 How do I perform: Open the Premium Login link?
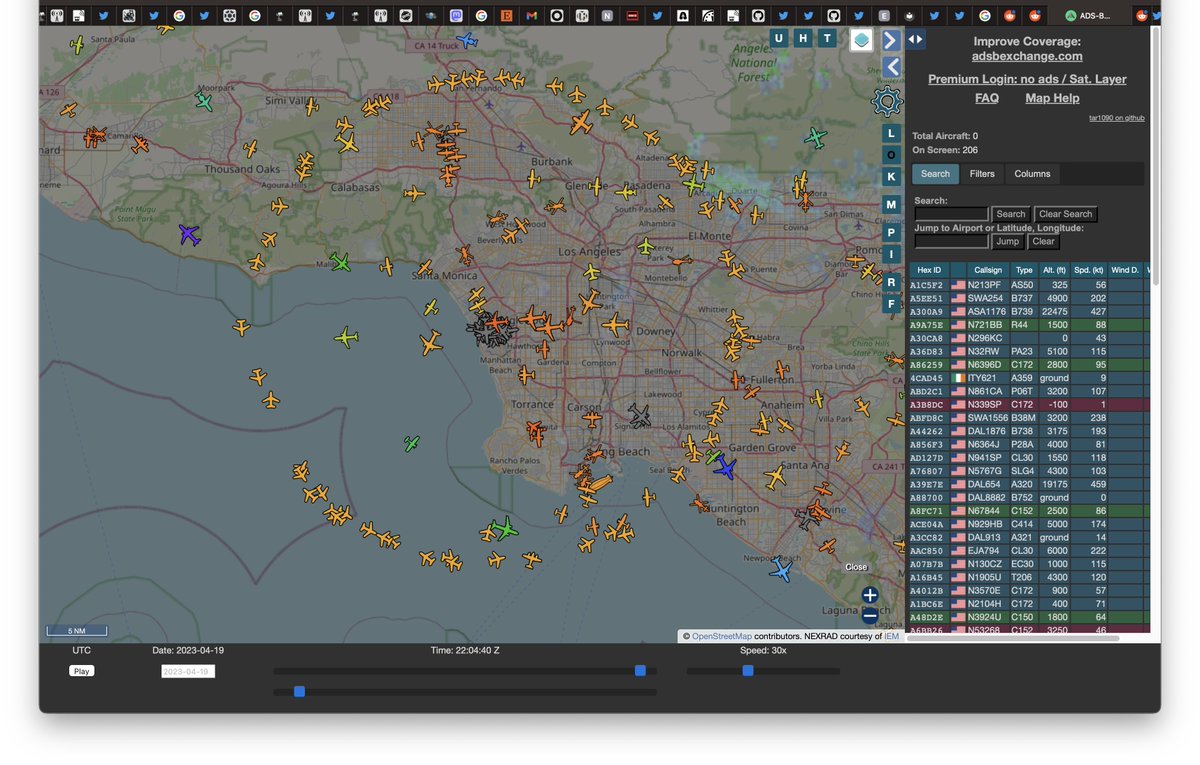click(x=1027, y=79)
